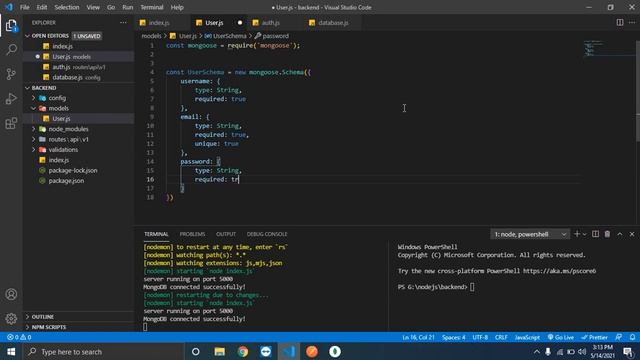This screenshot has width=640, height=360.
Task: Open the Terminal menu
Action: 151,7
